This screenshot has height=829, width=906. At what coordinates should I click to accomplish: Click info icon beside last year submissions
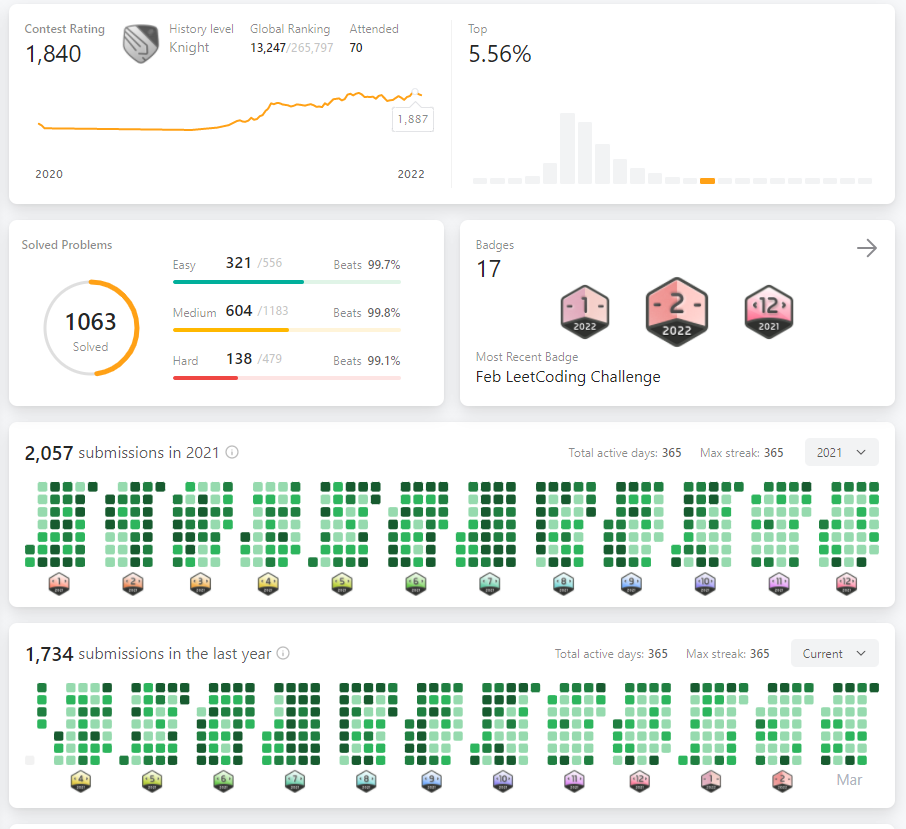coord(283,653)
